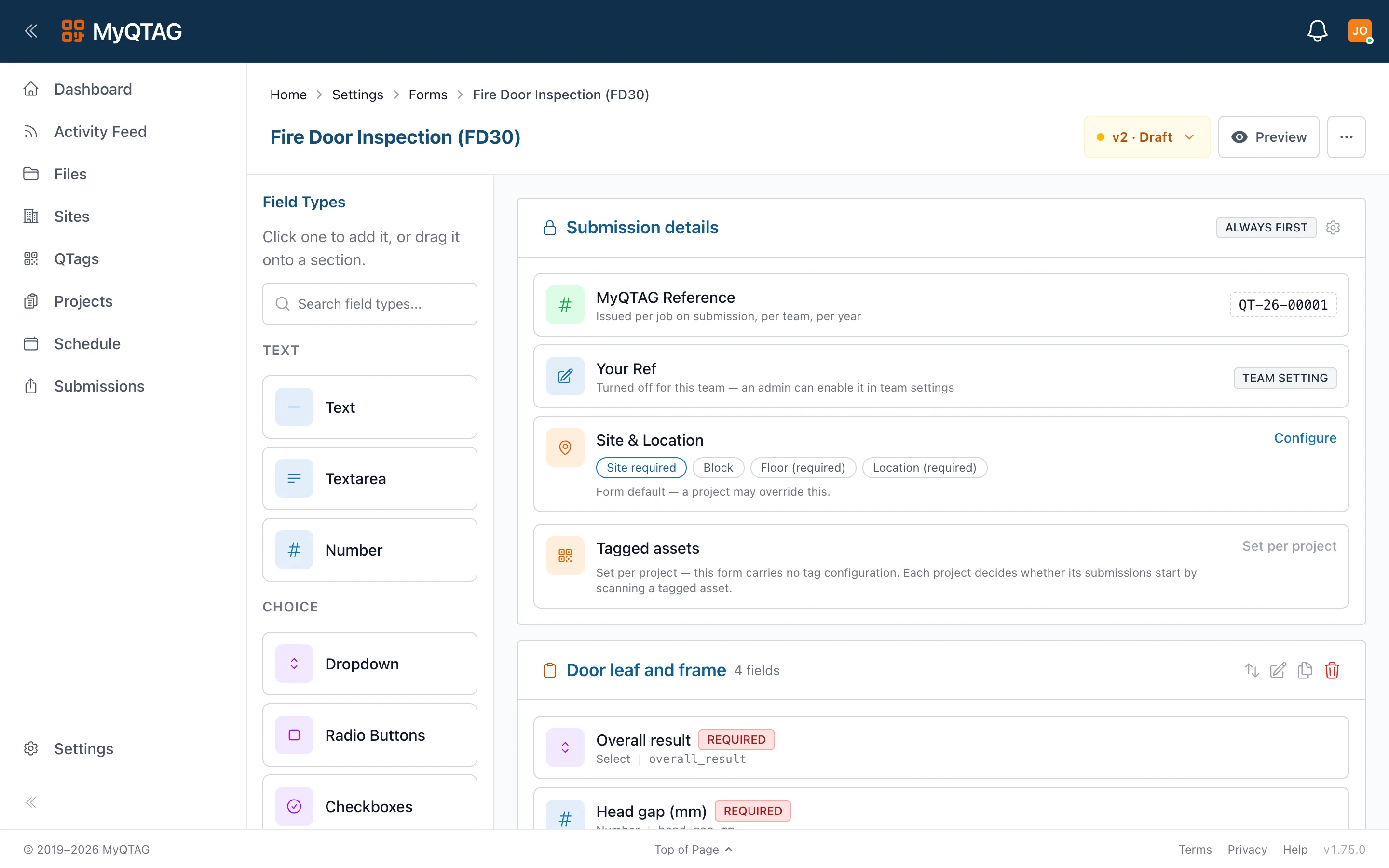1389x868 pixels.
Task: Toggle the Site required chip
Action: tap(641, 468)
